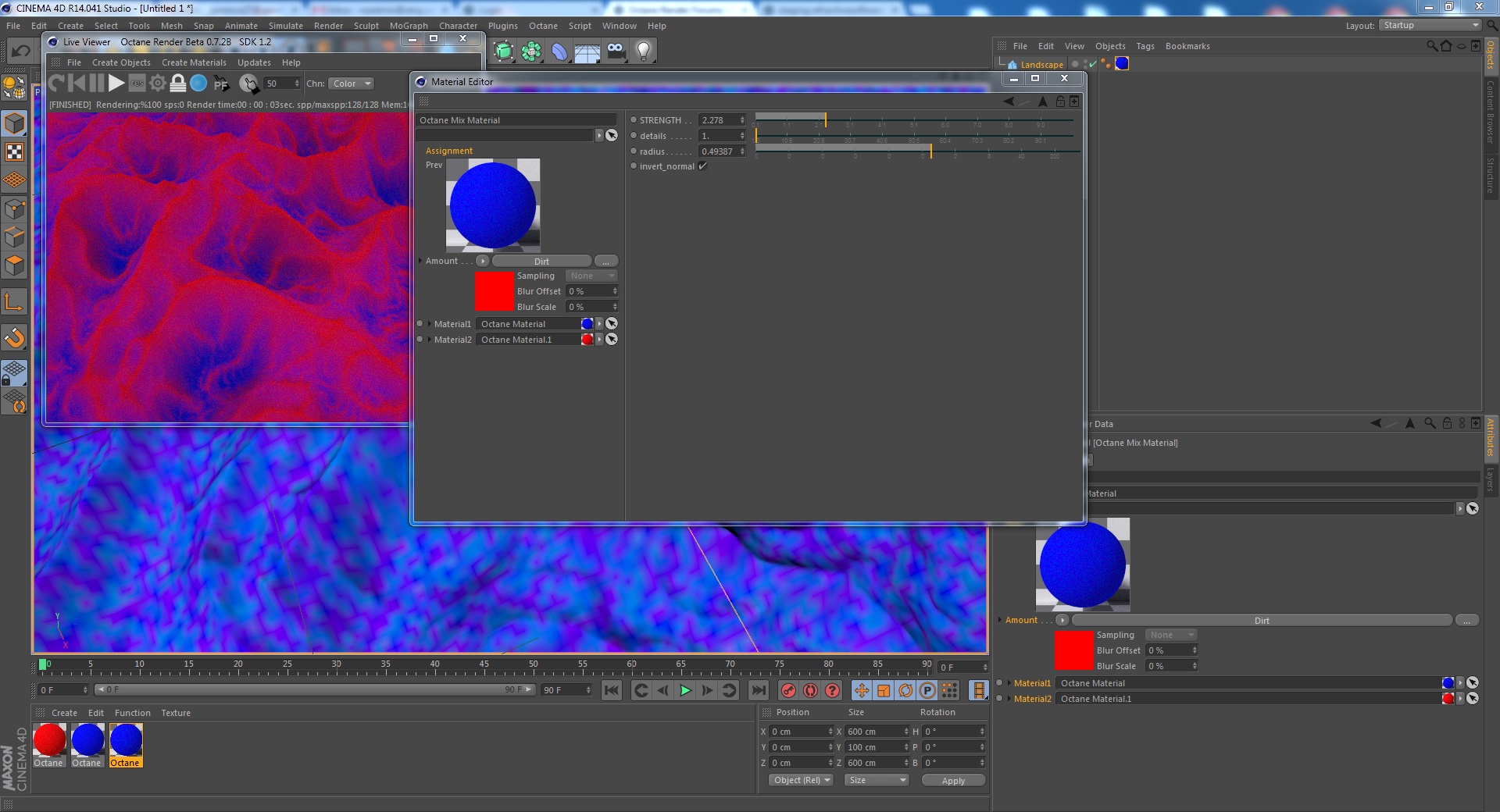1500x812 pixels.
Task: Toggle Rotation keyframe recording icon
Action: tap(905, 690)
